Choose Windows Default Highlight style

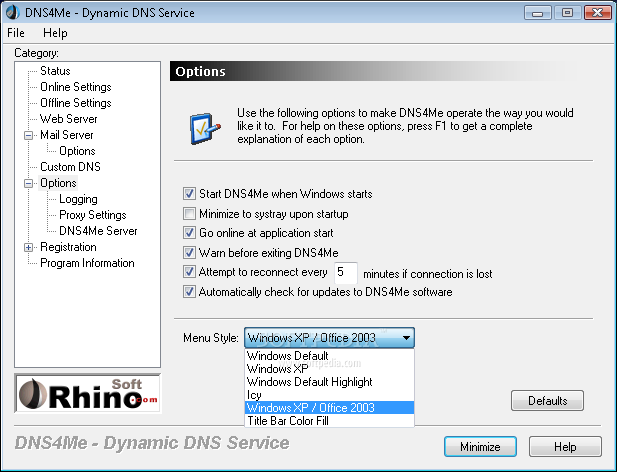[329, 382]
